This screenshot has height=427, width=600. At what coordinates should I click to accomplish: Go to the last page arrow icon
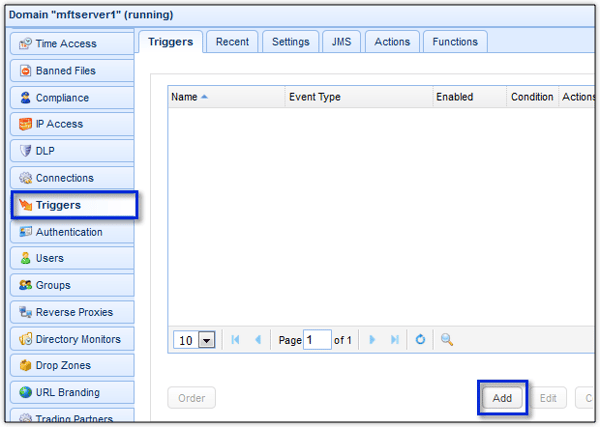pos(395,339)
